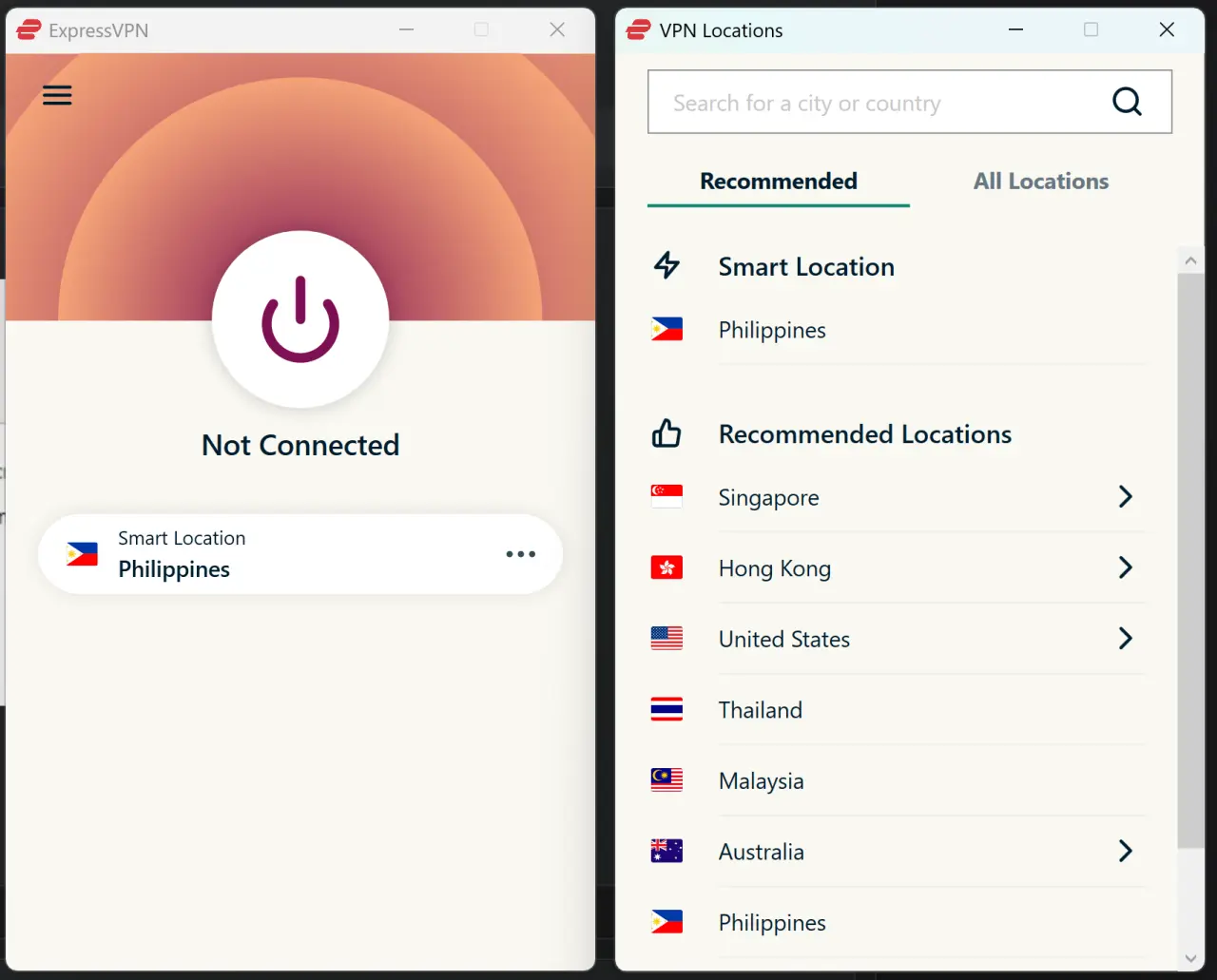Click the last-row Philippines flag icon

[x=666, y=921]
